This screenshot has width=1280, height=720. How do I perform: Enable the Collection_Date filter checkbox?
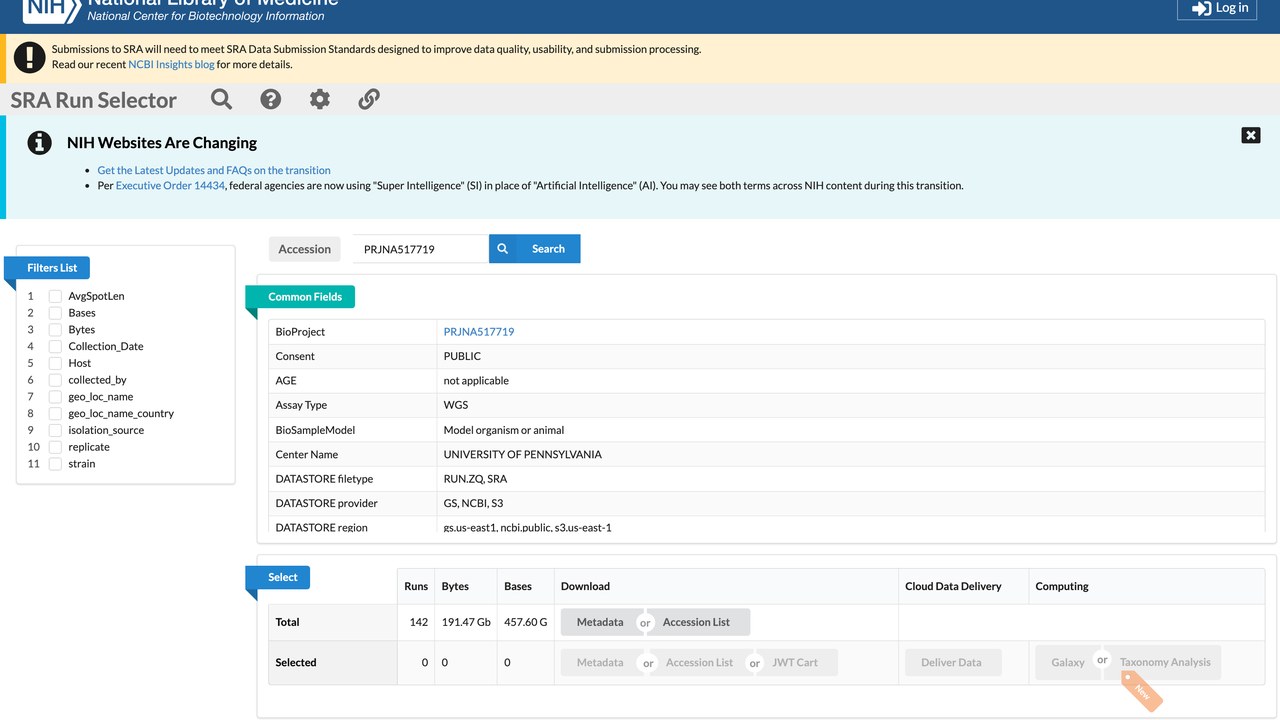[x=56, y=346]
